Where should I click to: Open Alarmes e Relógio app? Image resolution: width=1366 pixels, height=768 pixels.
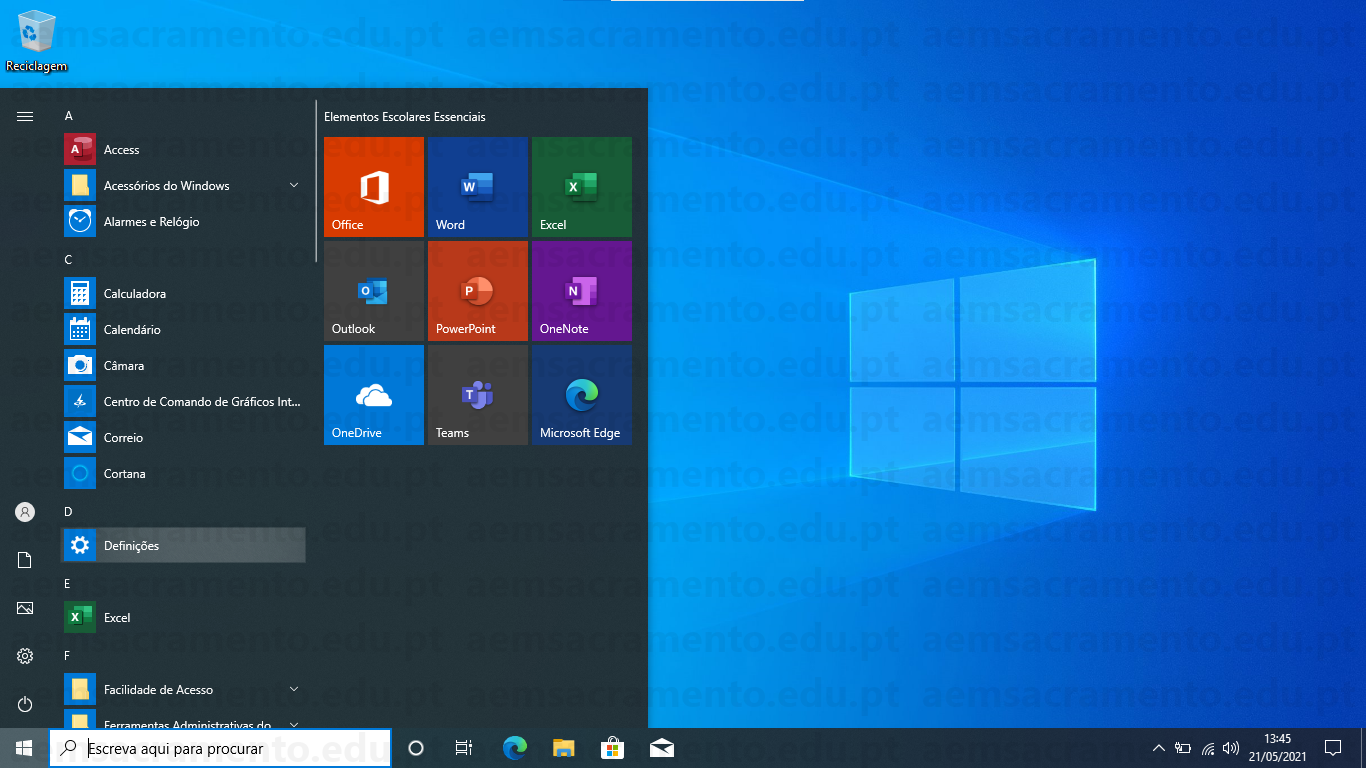[184, 222]
